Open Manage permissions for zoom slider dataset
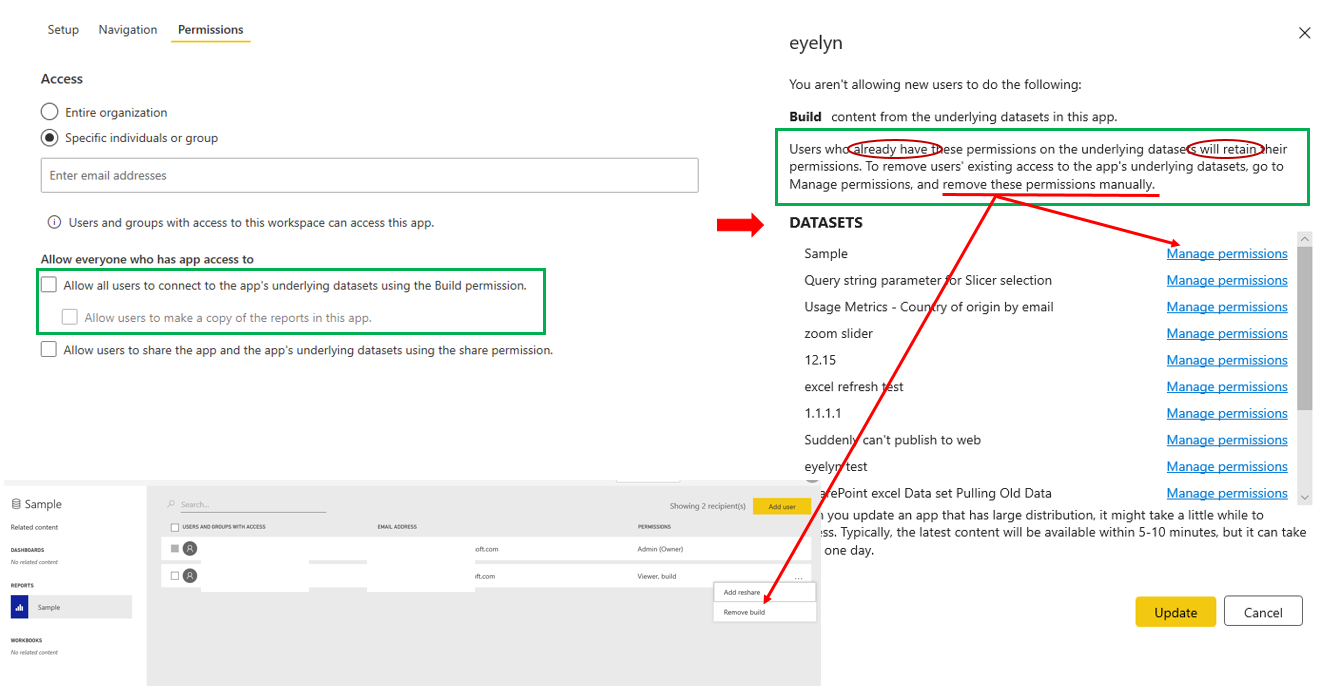 1227,334
